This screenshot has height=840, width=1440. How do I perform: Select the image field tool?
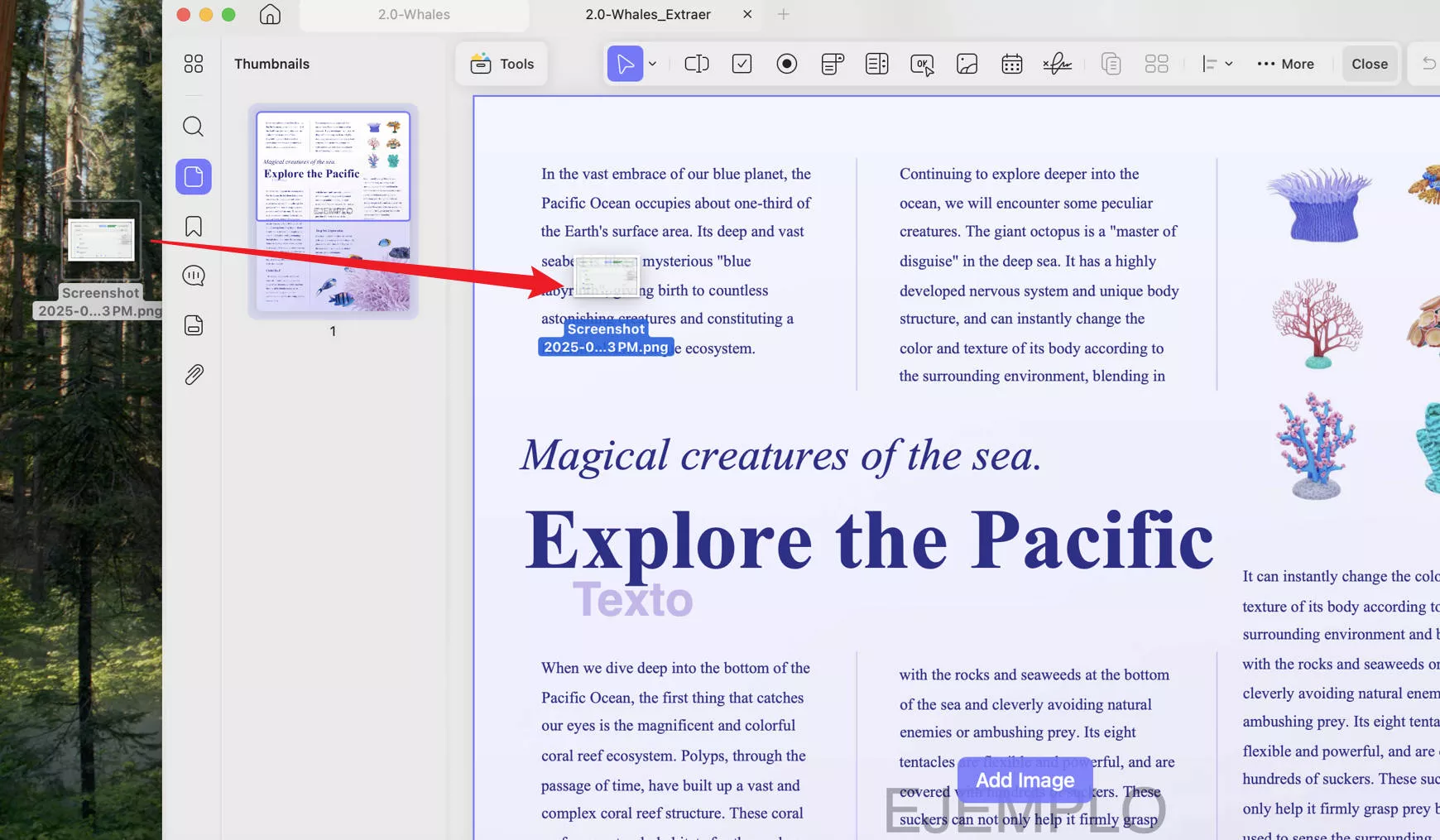(x=967, y=64)
